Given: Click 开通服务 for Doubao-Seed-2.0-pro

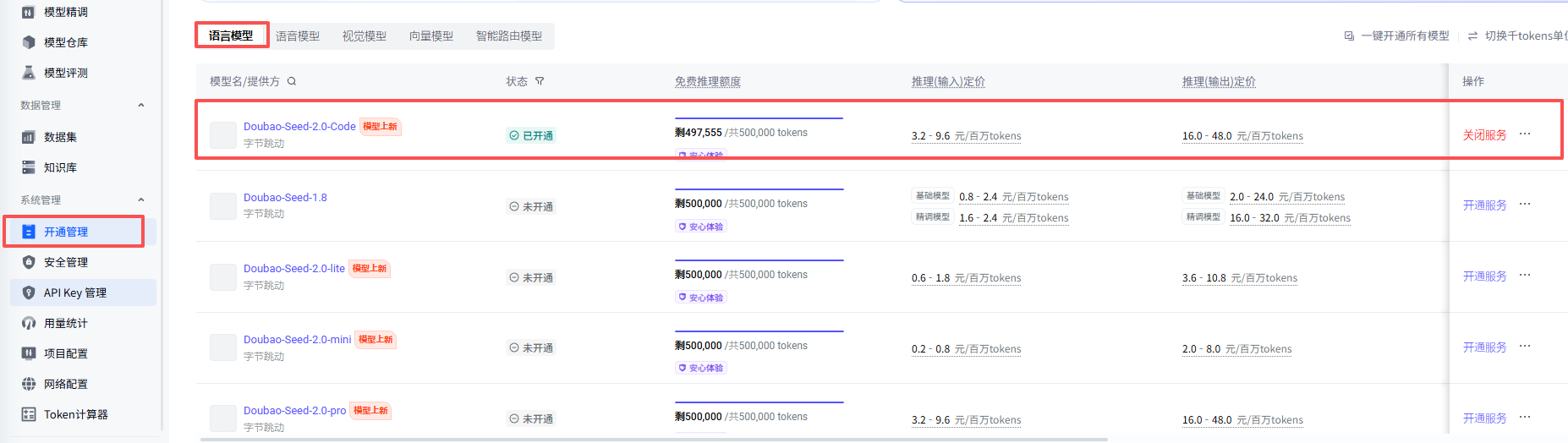Looking at the screenshot, I should pyautogui.click(x=1484, y=418).
